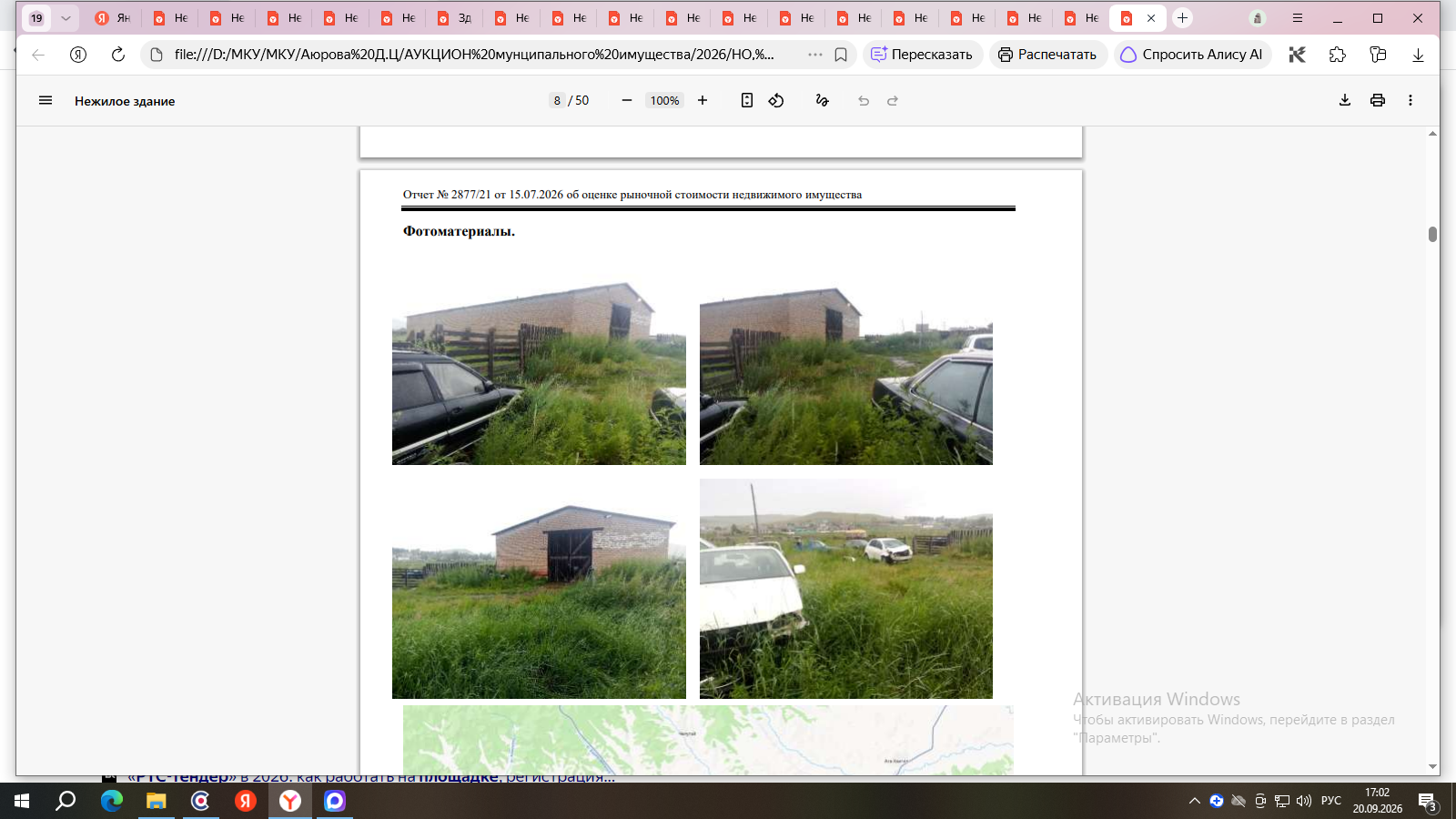
Task: Click the page number field showing 8
Action: (557, 100)
